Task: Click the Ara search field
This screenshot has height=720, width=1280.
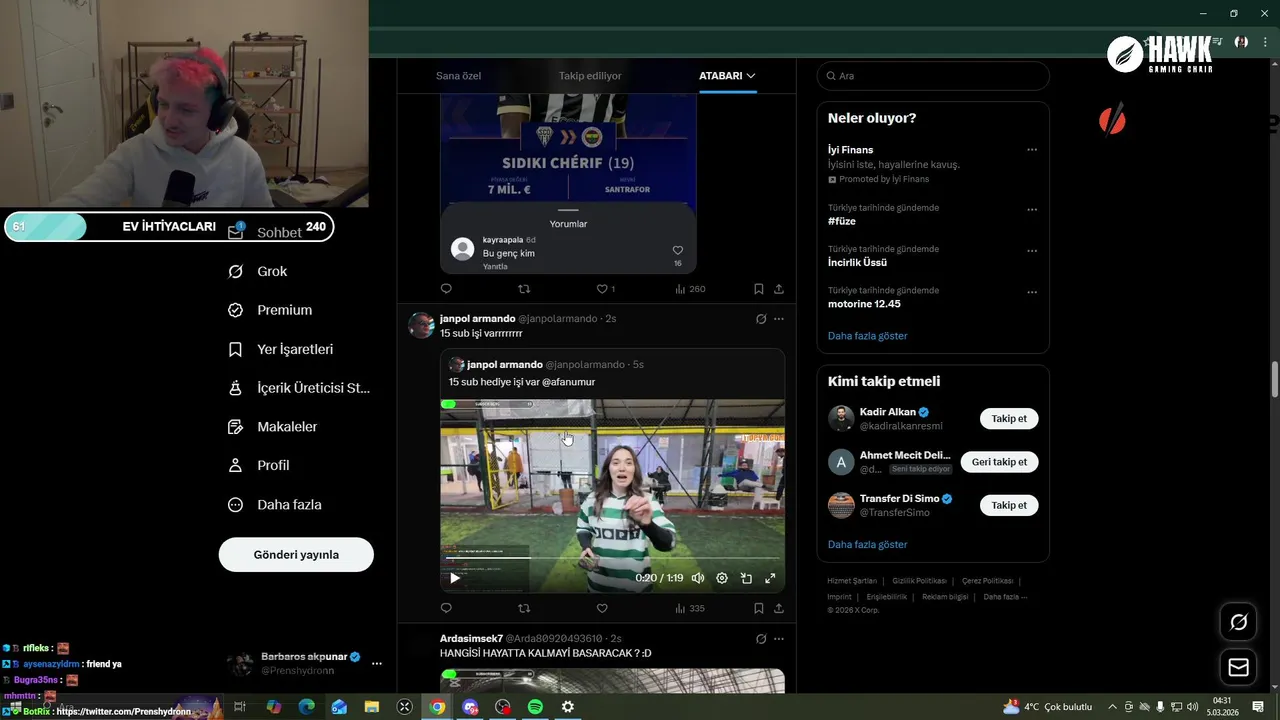Action: coord(933,76)
